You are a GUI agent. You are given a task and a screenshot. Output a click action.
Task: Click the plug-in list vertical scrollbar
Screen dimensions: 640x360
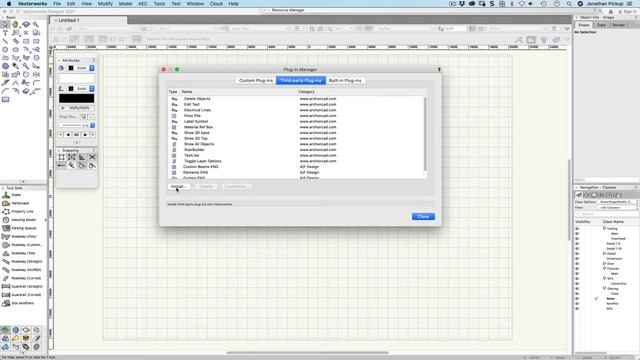click(x=425, y=134)
